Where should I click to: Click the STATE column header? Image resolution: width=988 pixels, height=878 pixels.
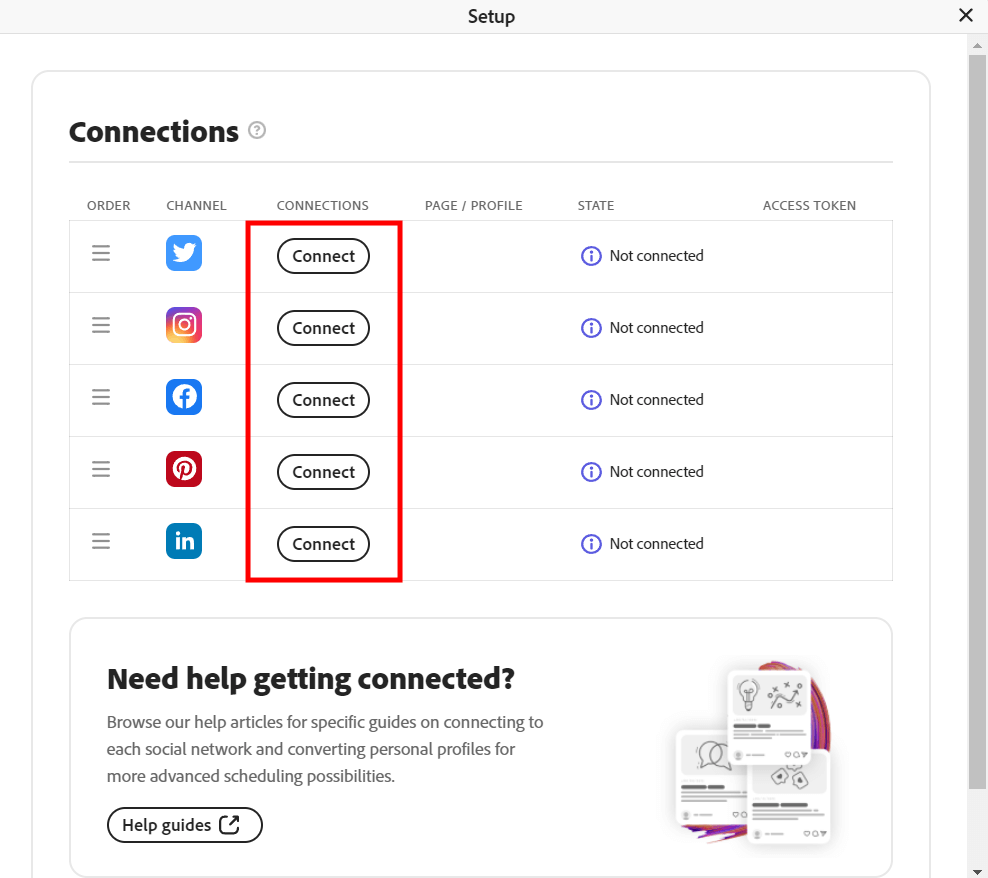pos(595,205)
